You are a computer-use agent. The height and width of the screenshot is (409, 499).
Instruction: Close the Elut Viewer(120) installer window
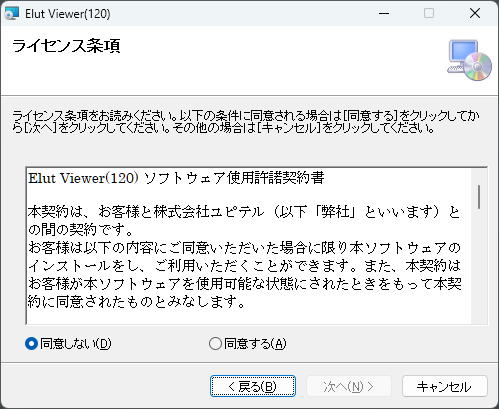click(475, 14)
